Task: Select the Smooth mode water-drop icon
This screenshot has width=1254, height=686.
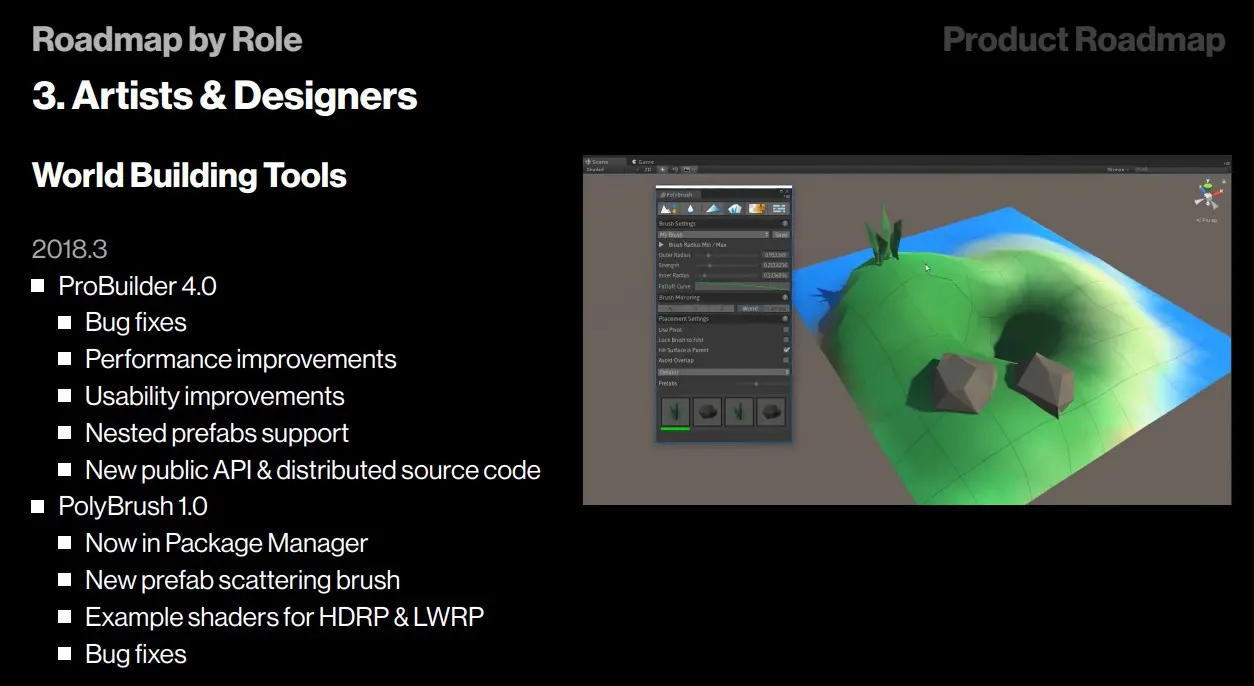Action: (691, 209)
